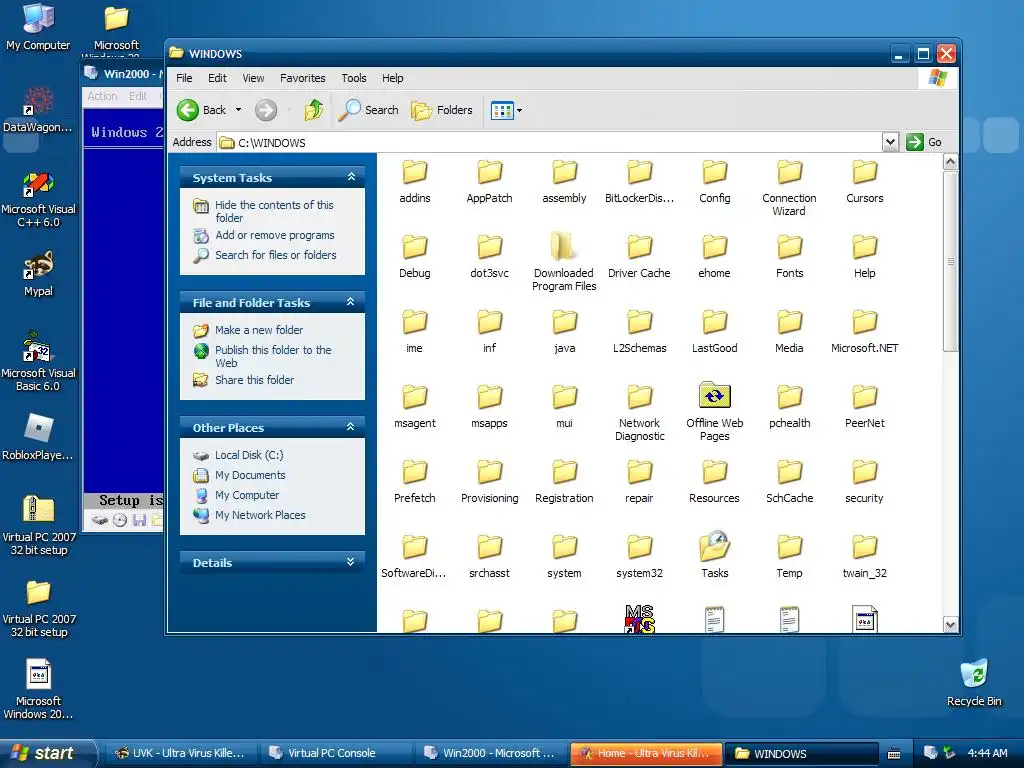
Task: Select the Recycle Bin icon
Action: [974, 683]
